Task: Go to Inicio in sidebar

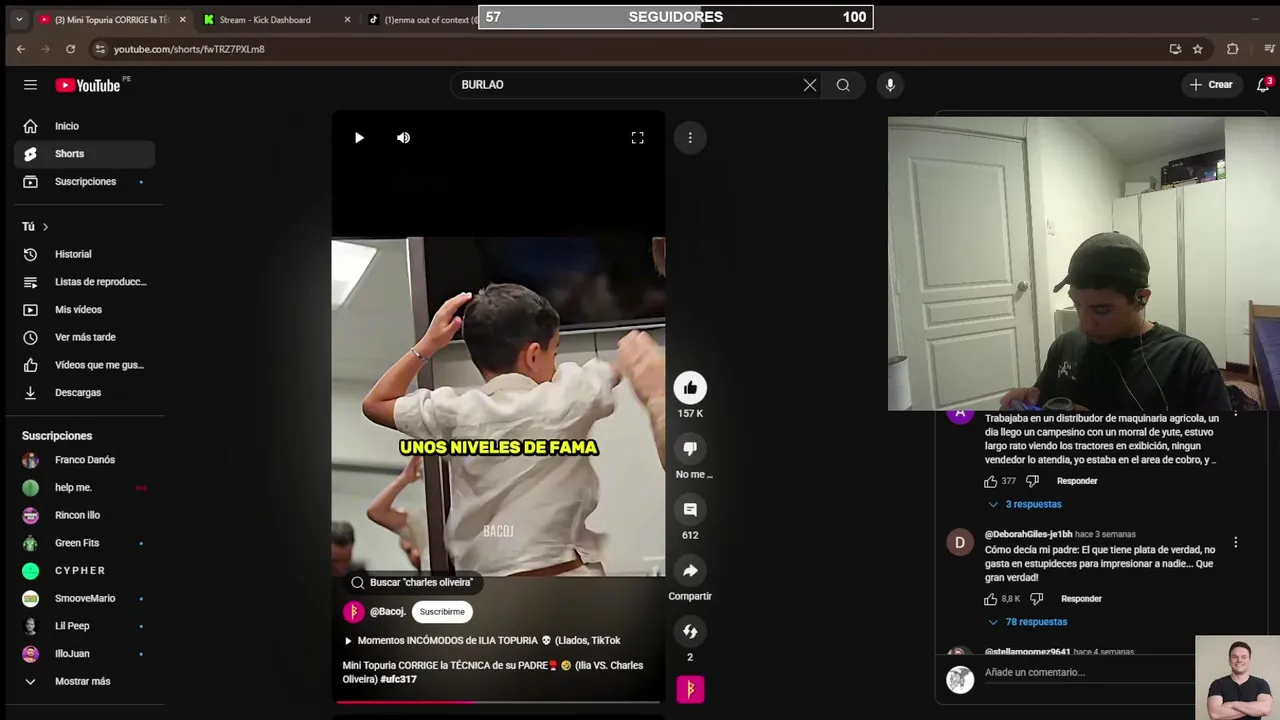Action: [x=85, y=126]
